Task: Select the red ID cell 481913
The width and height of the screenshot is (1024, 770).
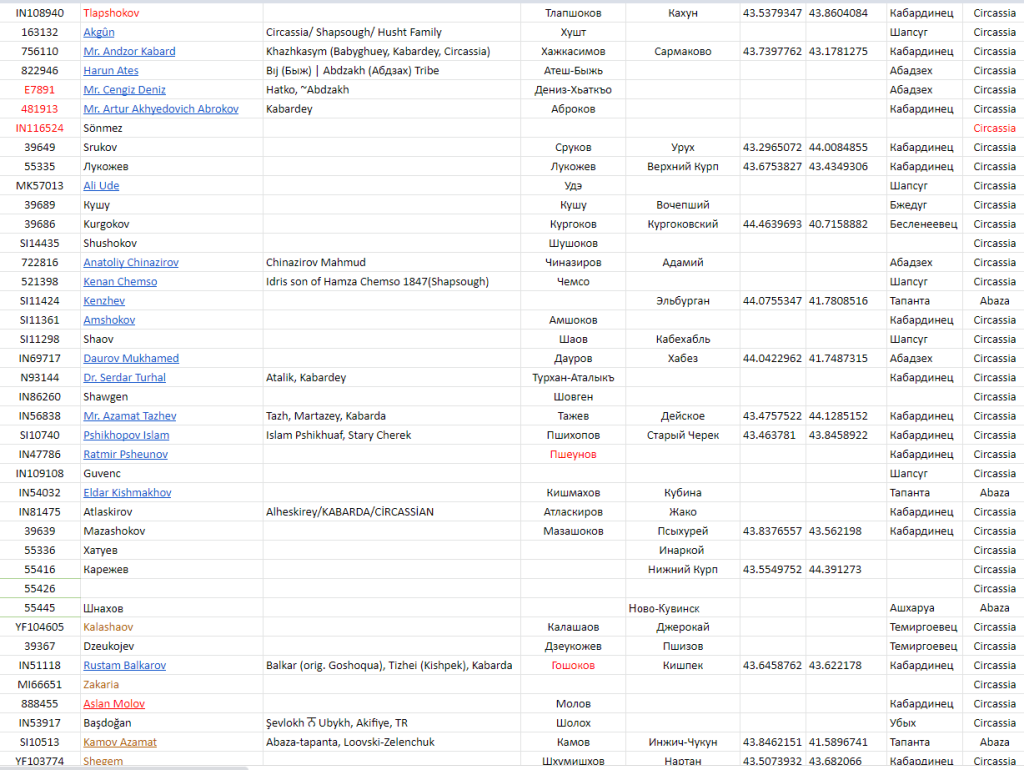Action: [x=40, y=109]
